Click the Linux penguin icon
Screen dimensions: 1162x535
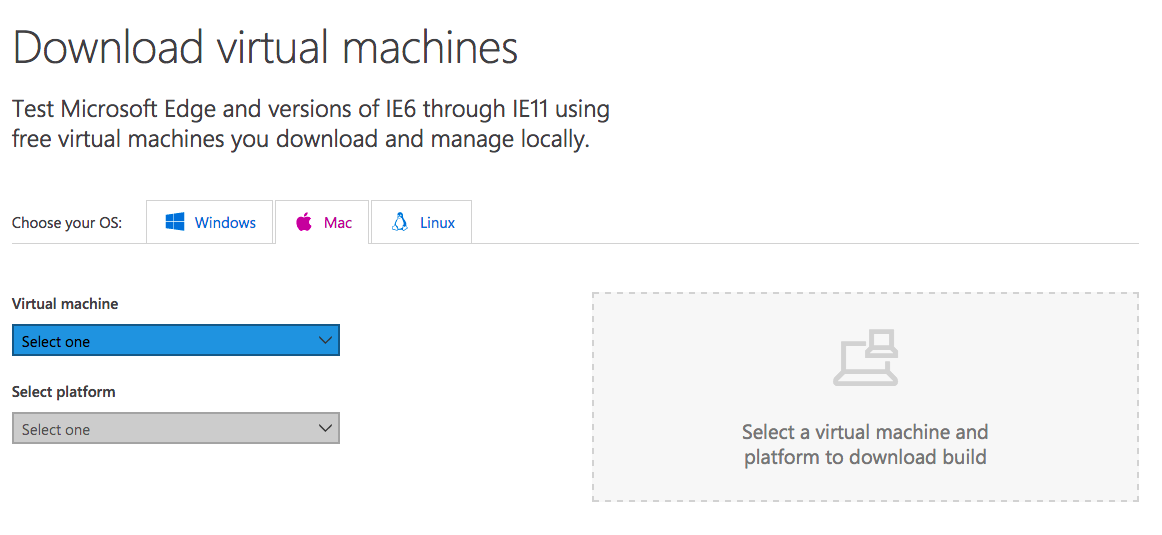[x=400, y=222]
